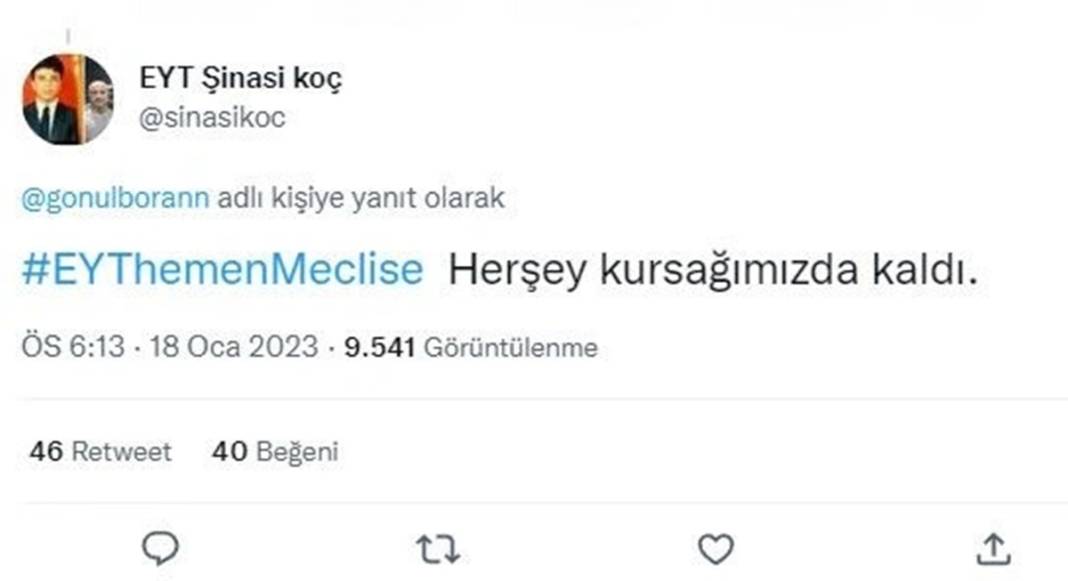Click the display name EYT Şinasi koç
The height and width of the screenshot is (581, 1068).
240,77
